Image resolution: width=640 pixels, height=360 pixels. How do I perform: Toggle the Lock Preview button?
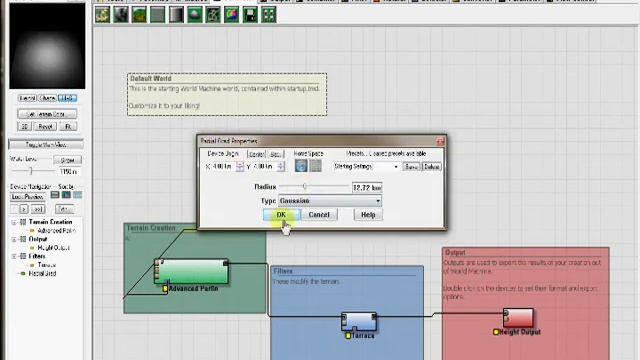(27, 197)
